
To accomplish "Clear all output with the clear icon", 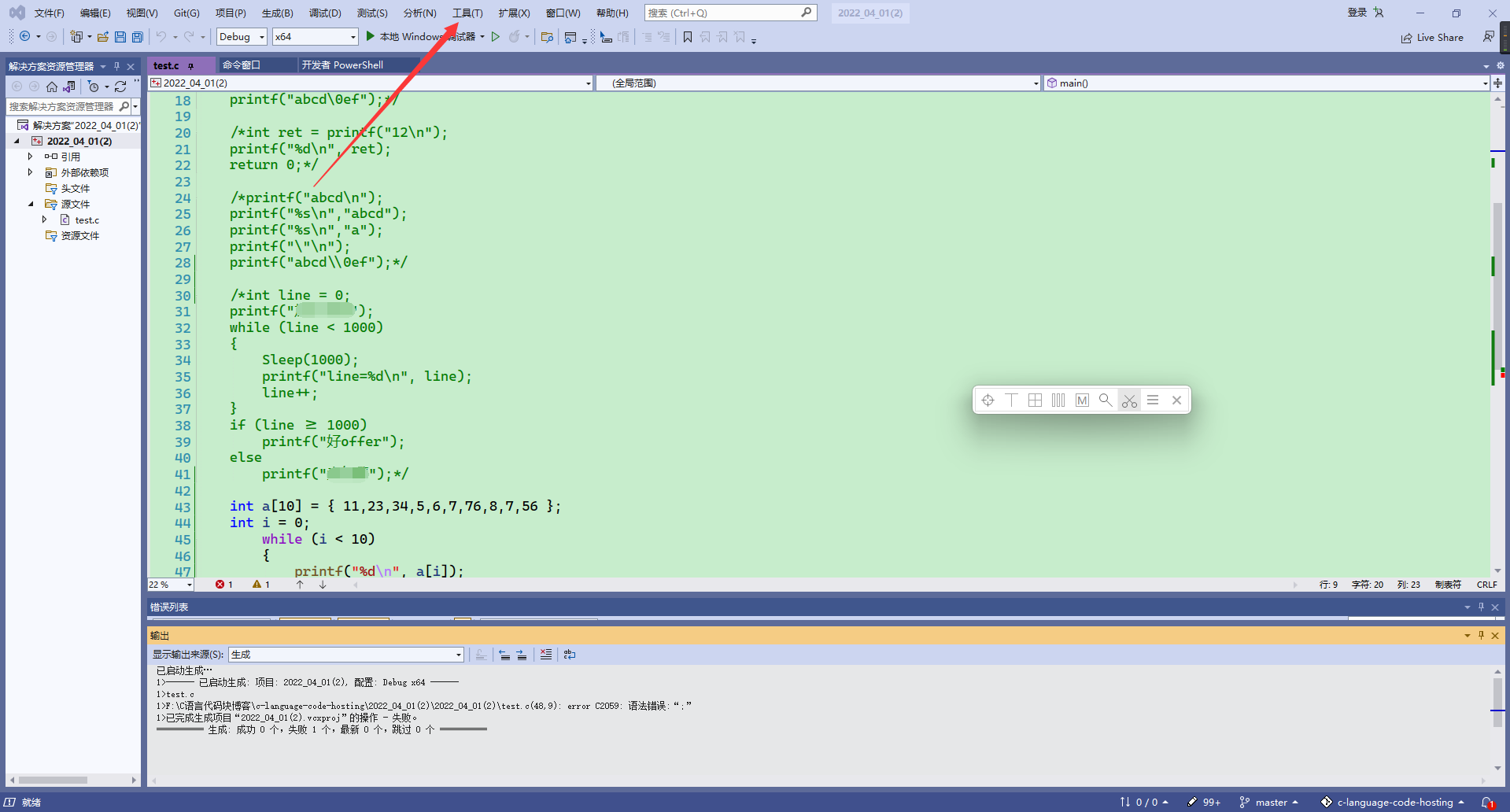I will pos(545,655).
